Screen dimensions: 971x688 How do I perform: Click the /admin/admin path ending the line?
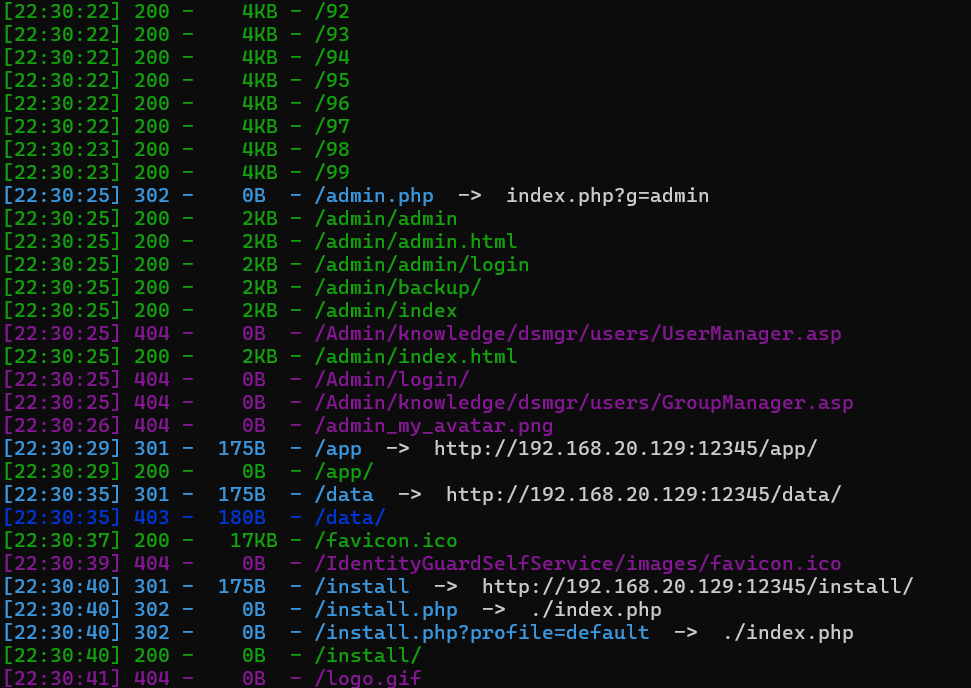coord(386,219)
